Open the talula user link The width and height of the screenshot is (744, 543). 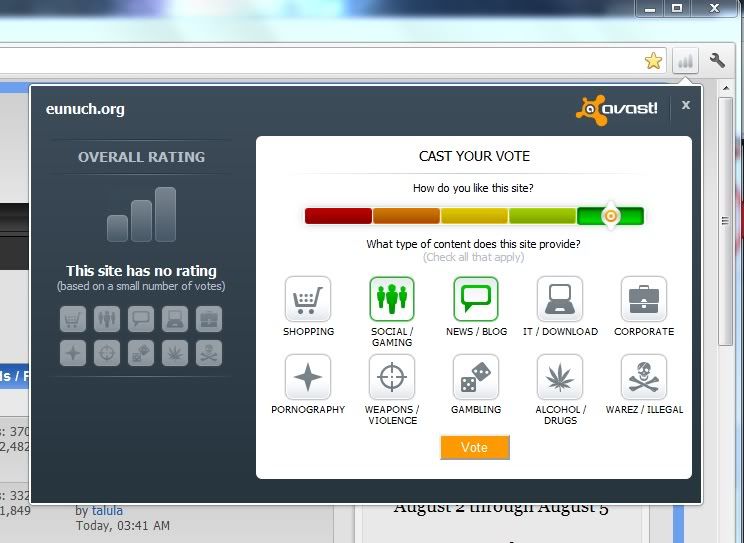click(107, 511)
